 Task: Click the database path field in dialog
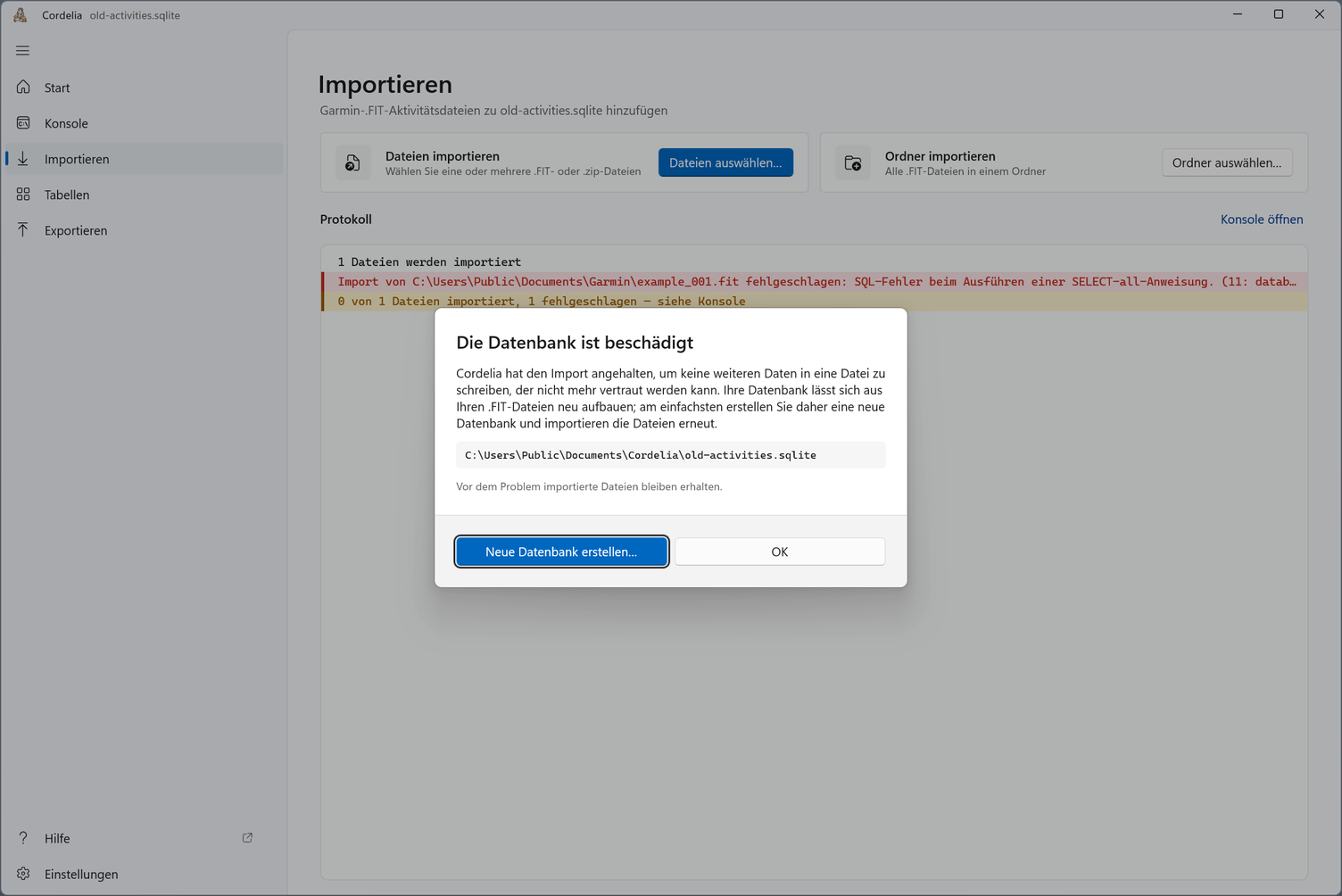click(670, 455)
